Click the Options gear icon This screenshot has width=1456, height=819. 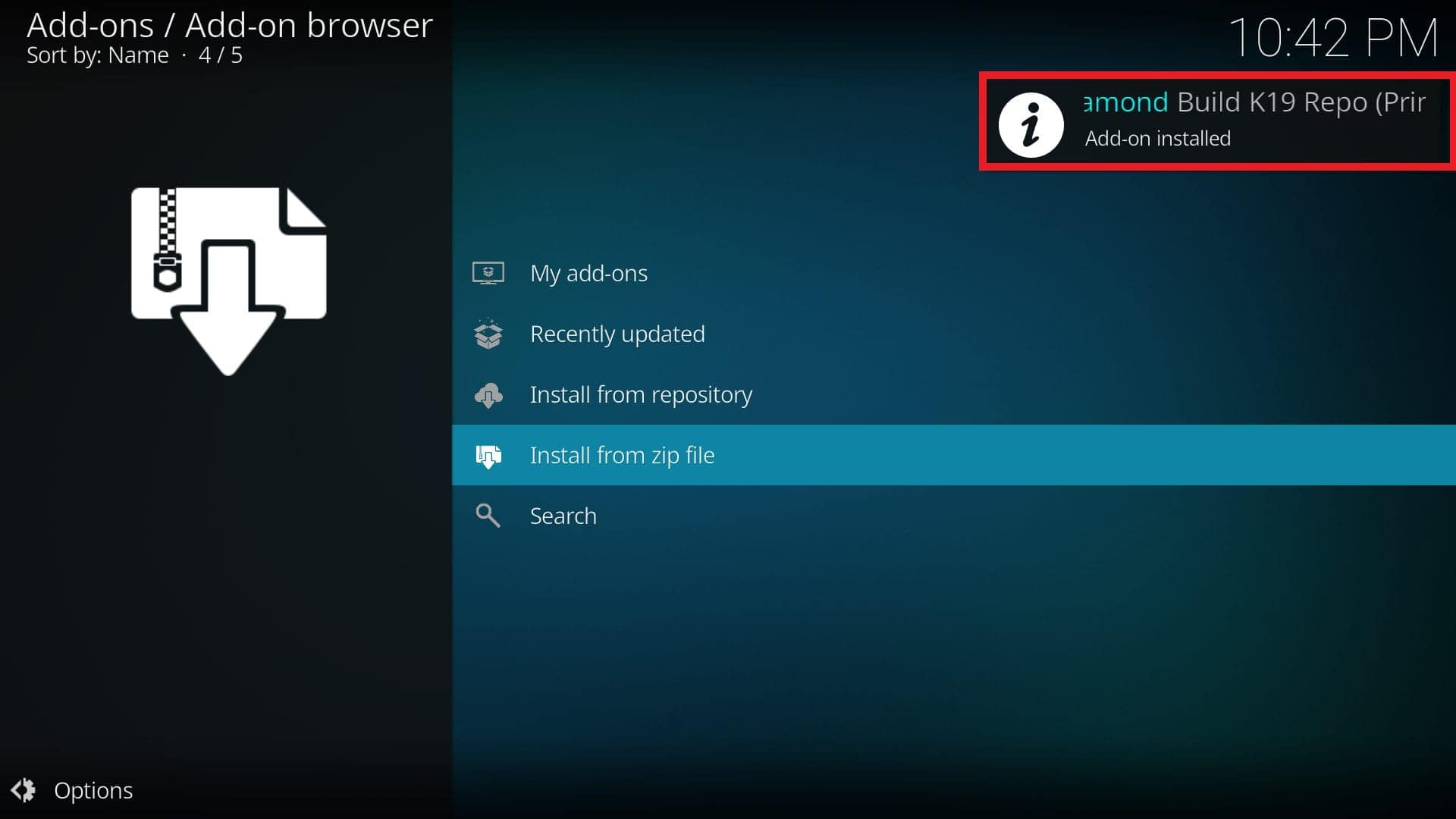click(25, 790)
